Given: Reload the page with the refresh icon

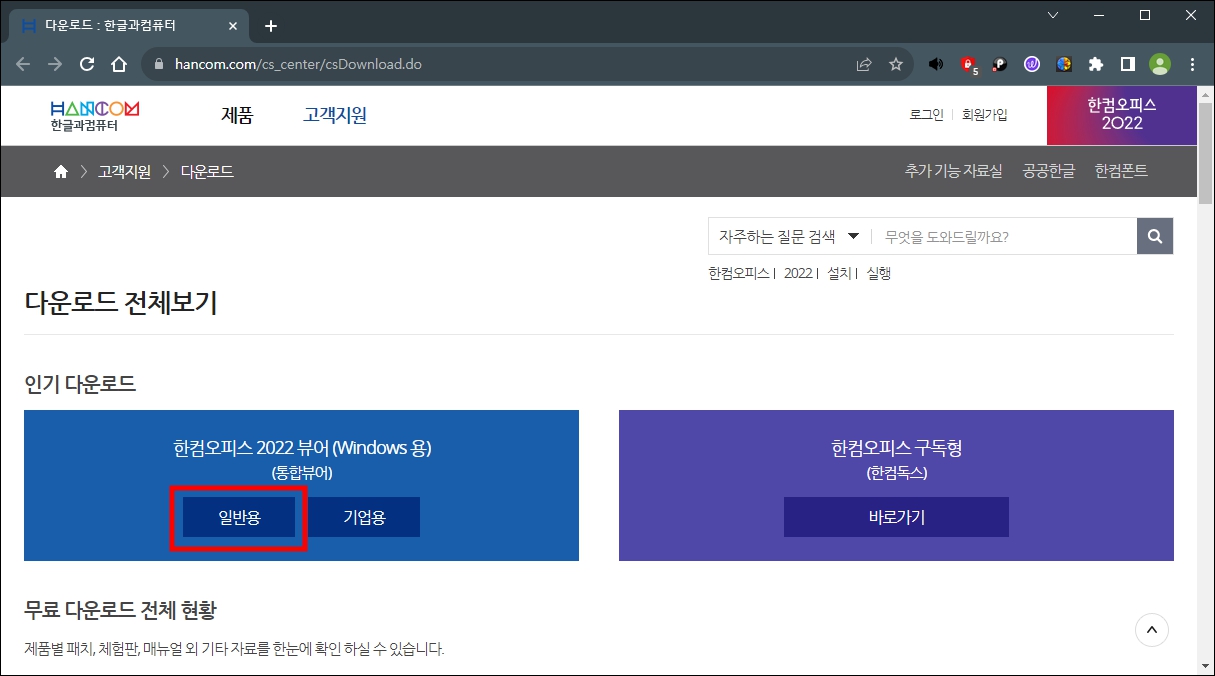Looking at the screenshot, I should (86, 63).
